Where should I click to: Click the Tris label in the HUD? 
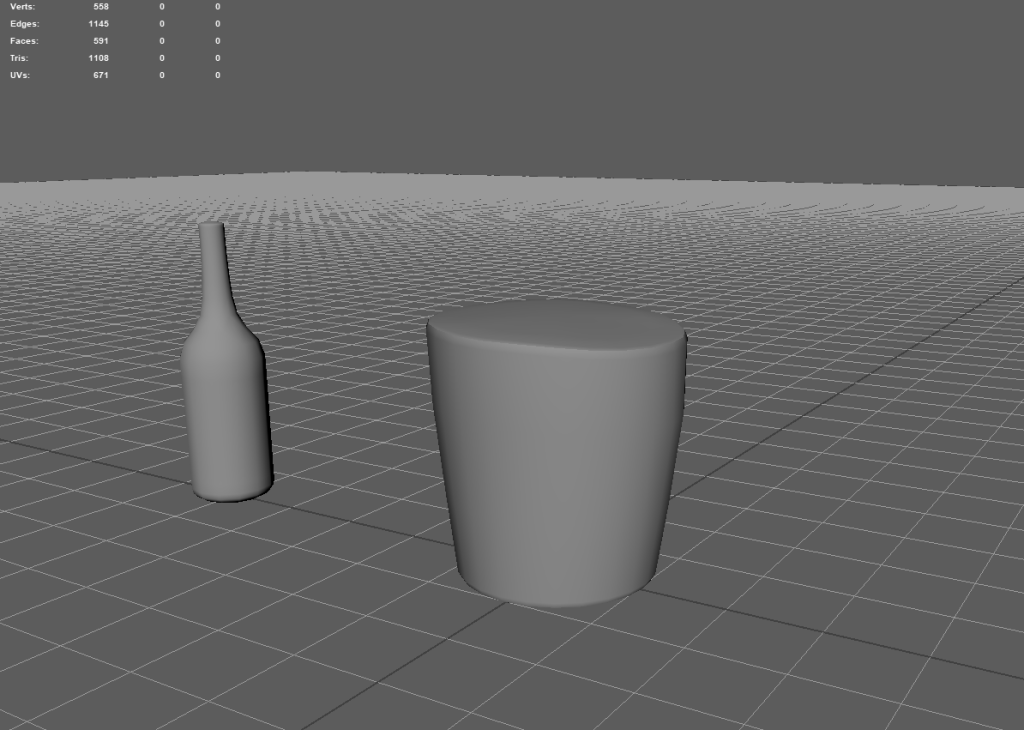20,58
